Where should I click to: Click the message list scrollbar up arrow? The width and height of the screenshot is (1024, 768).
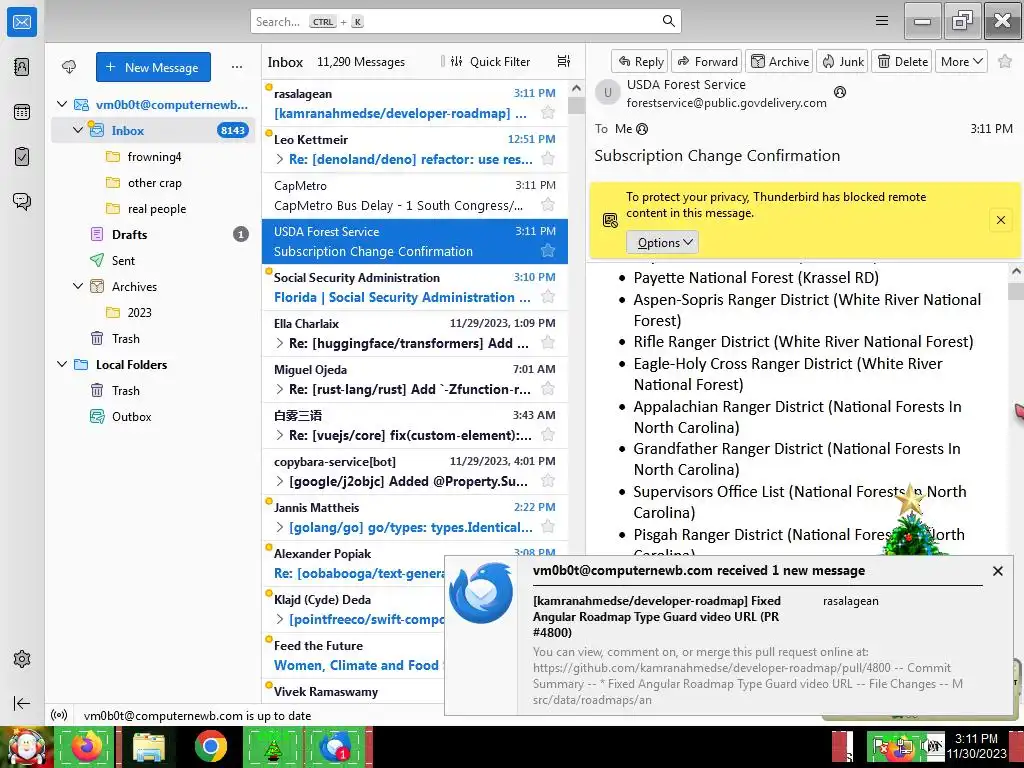click(576, 88)
